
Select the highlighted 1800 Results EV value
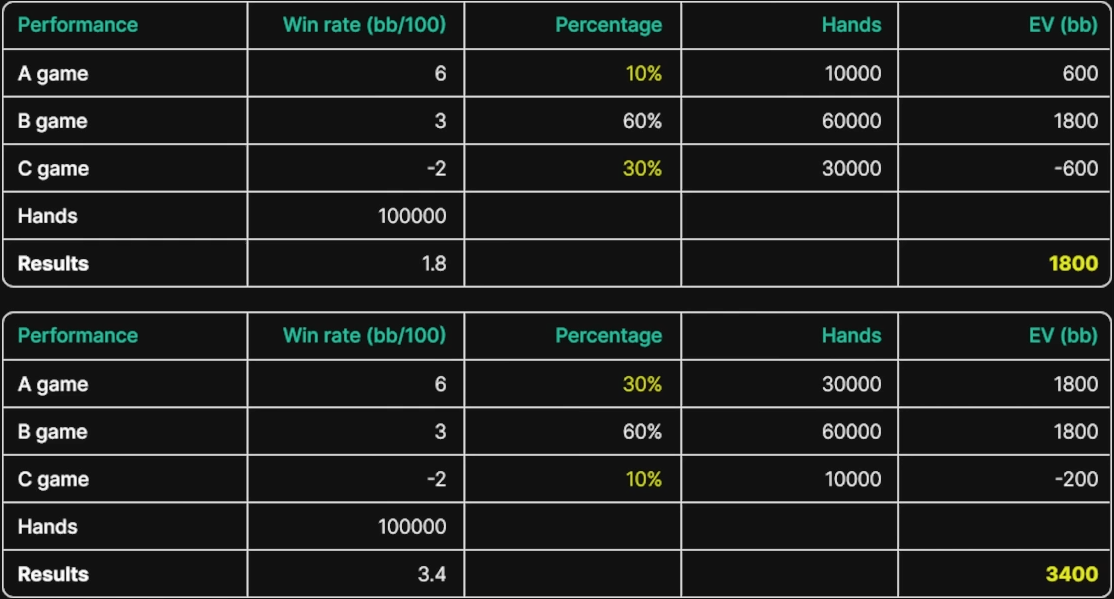(x=1073, y=264)
